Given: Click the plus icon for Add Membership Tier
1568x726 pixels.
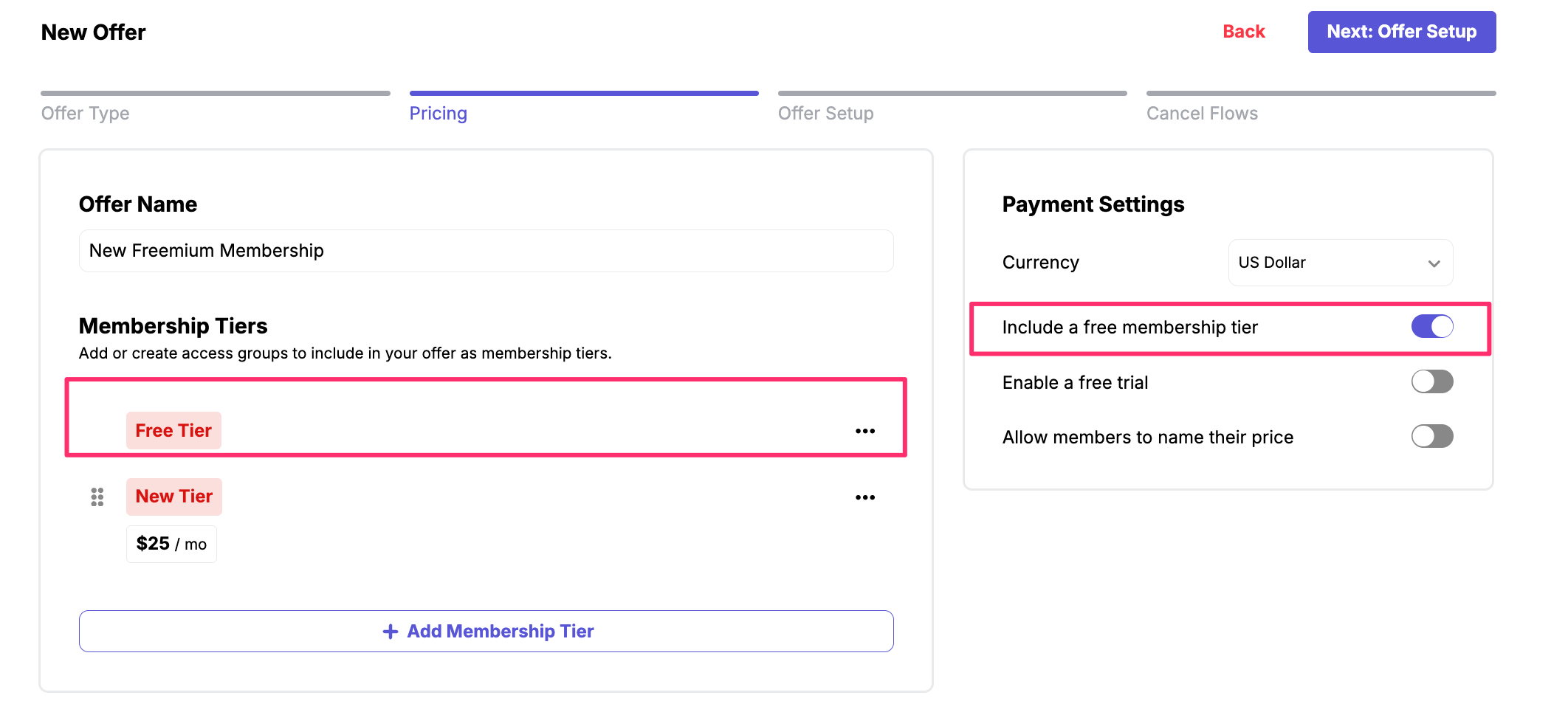Looking at the screenshot, I should click(x=391, y=632).
